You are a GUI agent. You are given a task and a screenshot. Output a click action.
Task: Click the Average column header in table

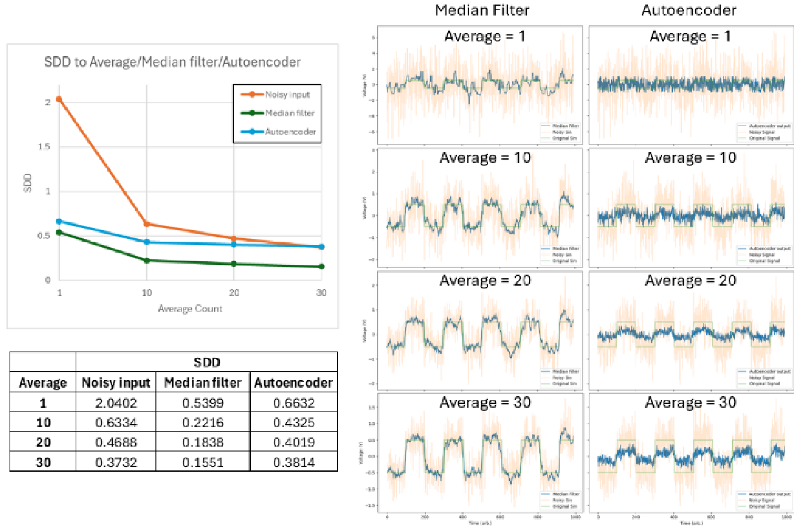point(43,382)
